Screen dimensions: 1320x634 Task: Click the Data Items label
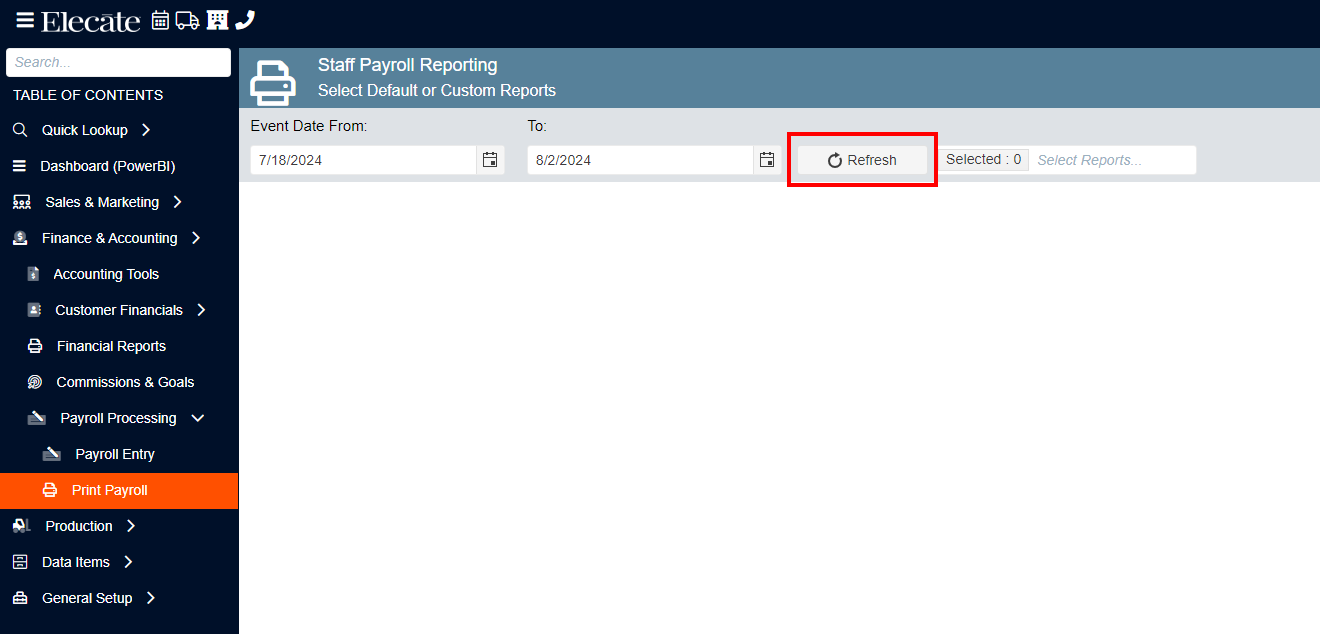click(x=76, y=562)
